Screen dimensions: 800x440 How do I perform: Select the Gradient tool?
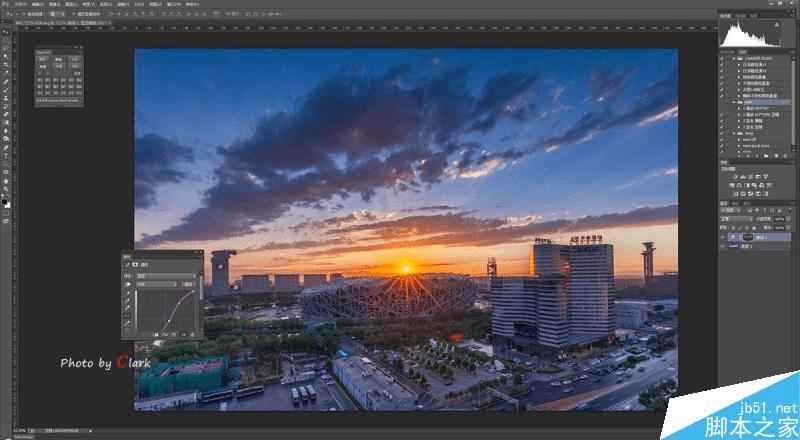6,122
